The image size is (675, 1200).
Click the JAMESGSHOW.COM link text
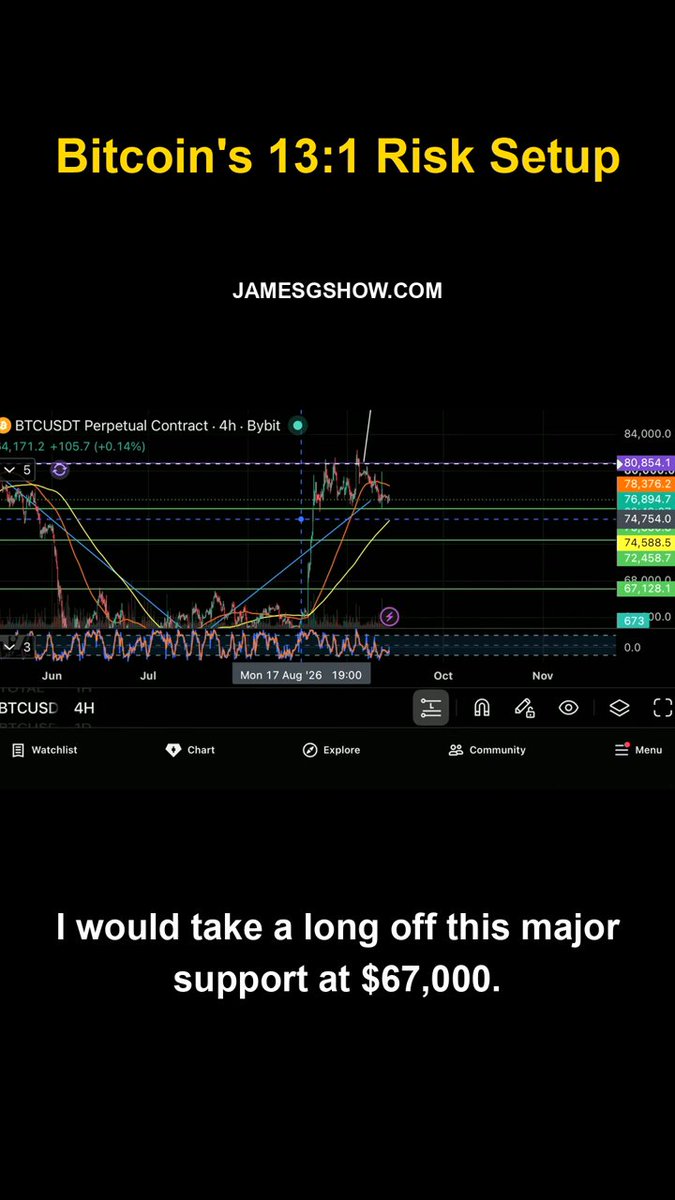[x=337, y=291]
